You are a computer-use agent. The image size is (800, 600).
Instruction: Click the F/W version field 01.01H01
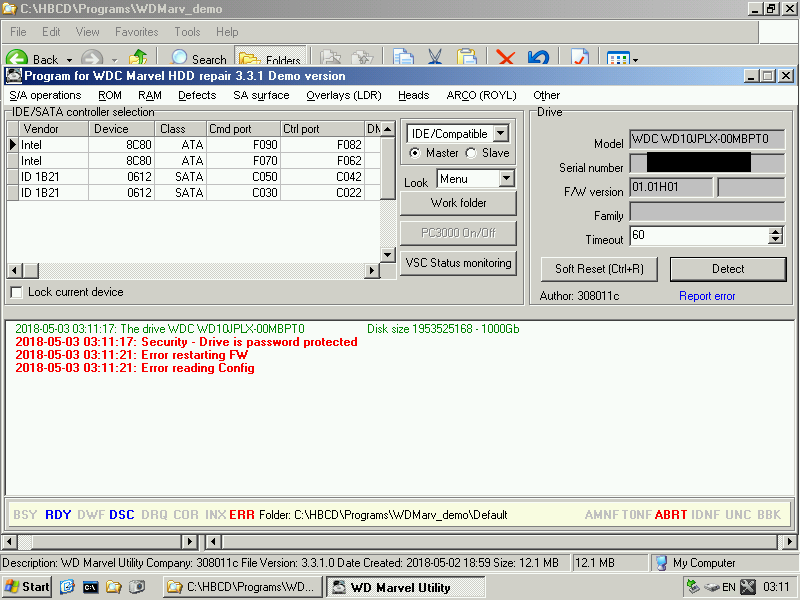(670, 187)
